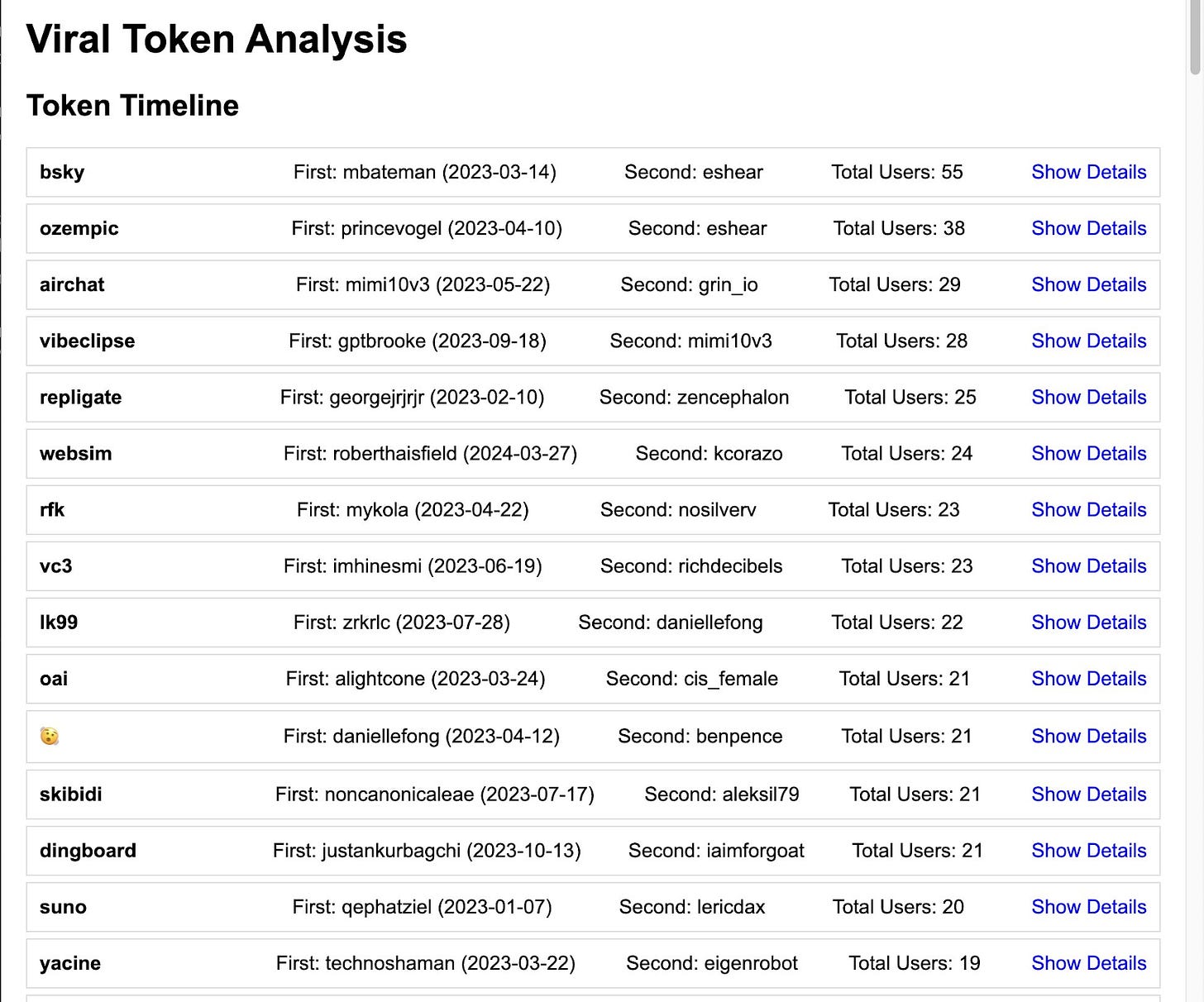Click 'First: mykola (2023-04-22)' text
Viewport: 1204px width, 1002px height.
tap(413, 509)
